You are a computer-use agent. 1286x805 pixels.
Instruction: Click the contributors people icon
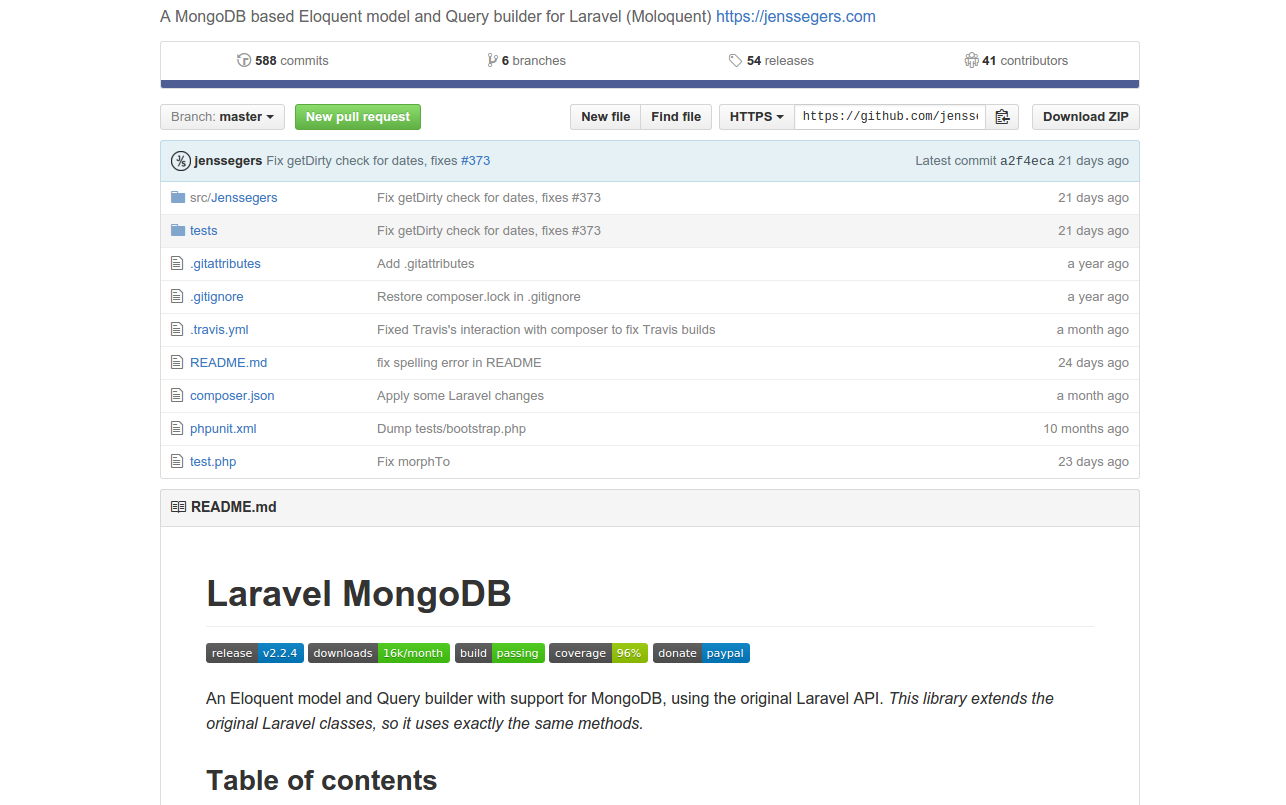(971, 60)
